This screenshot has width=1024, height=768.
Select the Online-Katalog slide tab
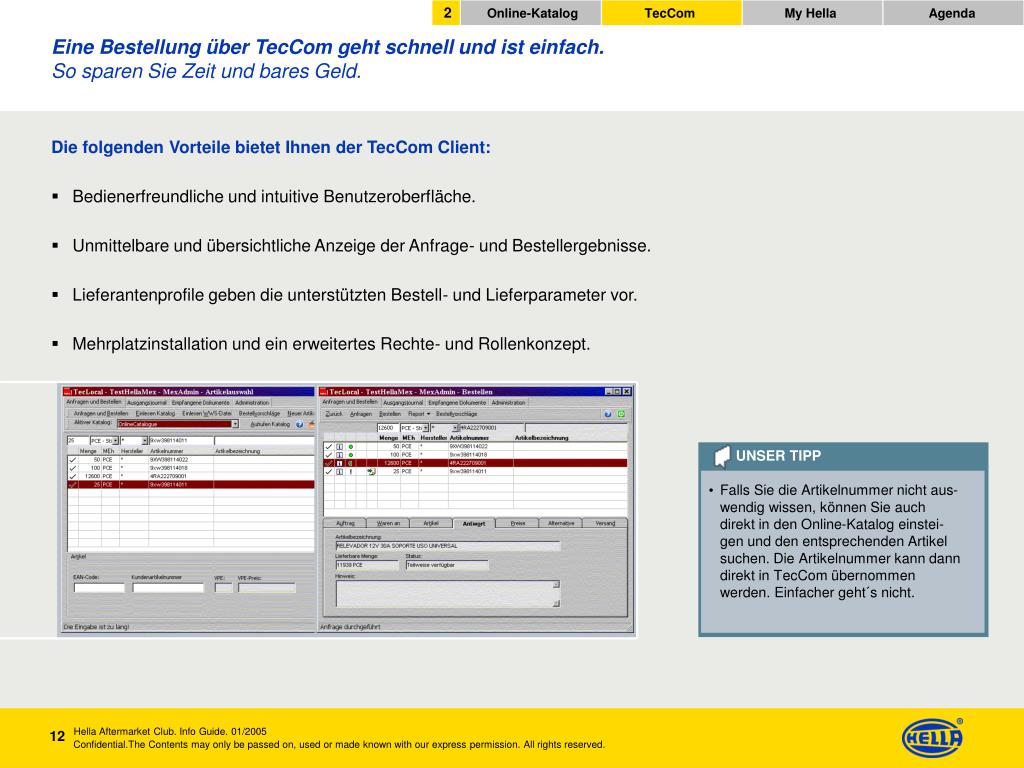point(532,13)
